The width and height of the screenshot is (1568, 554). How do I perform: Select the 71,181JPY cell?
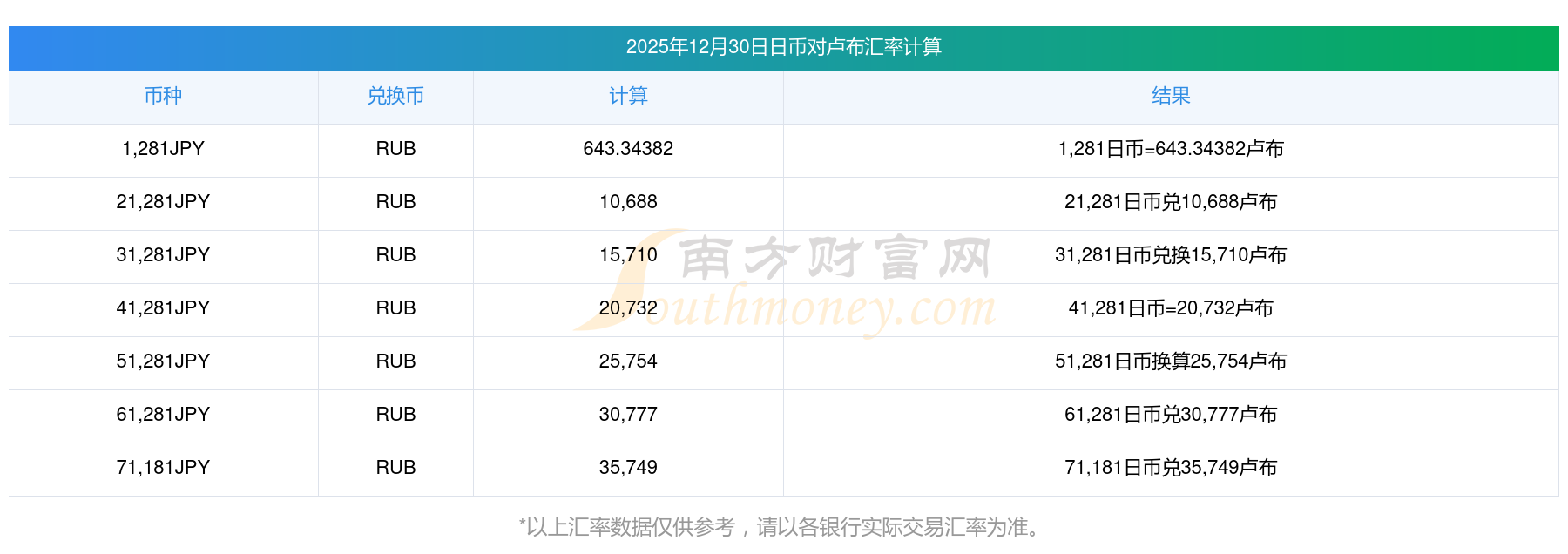coord(163,468)
